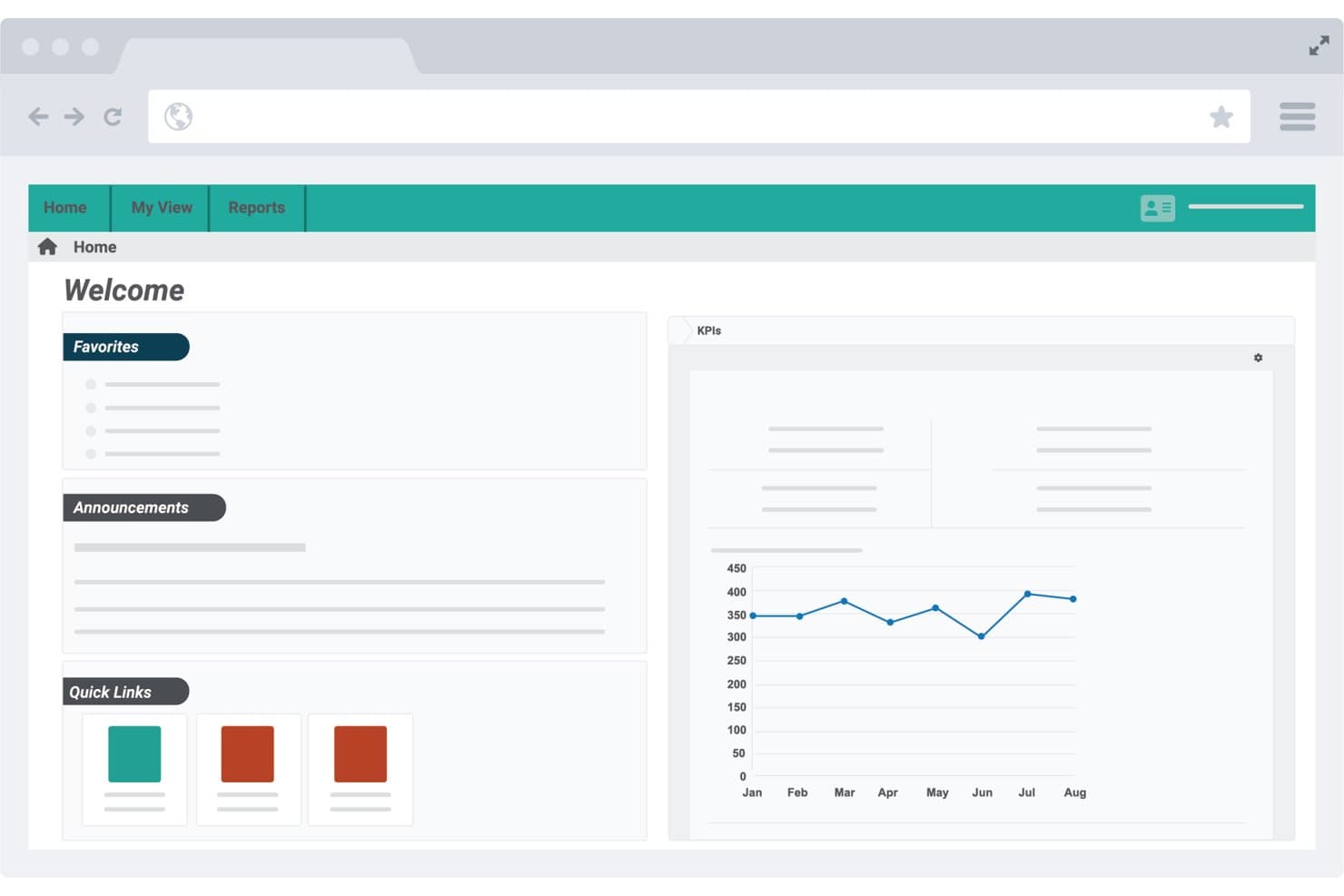The width and height of the screenshot is (1344, 896).
Task: Click the fullscreen expand arrows icon
Action: pyautogui.click(x=1319, y=45)
